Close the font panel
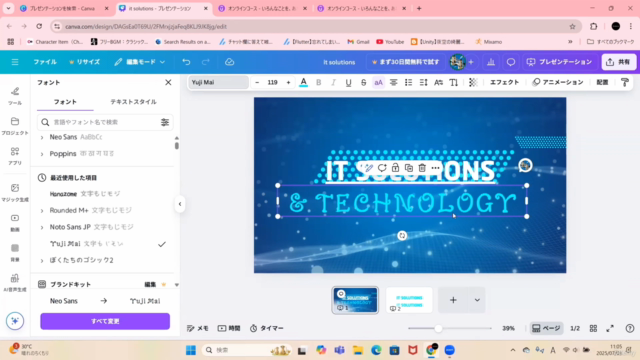This screenshot has height=360, width=640. pyautogui.click(x=168, y=82)
